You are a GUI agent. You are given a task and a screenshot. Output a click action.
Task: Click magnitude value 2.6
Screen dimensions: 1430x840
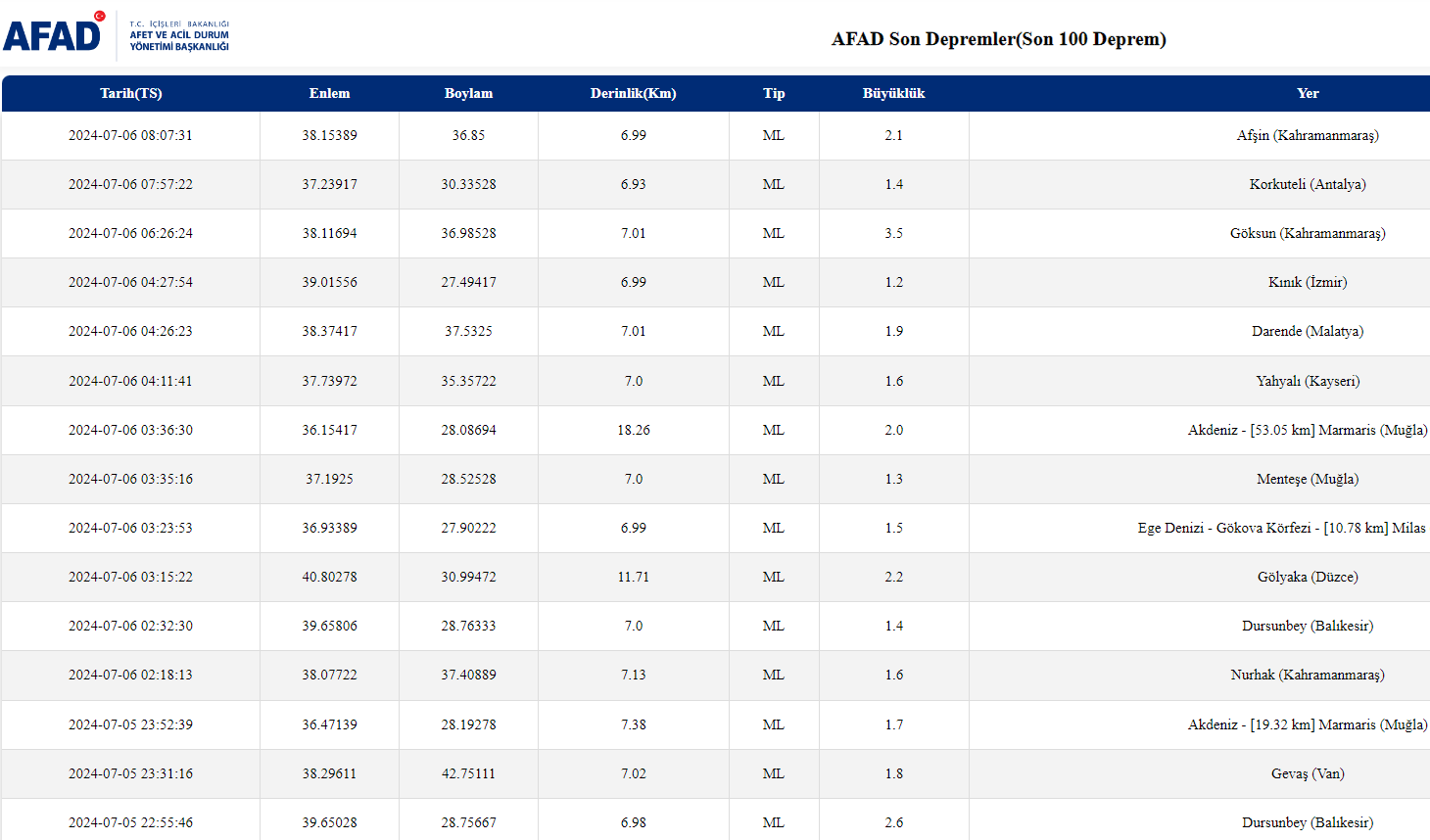click(x=893, y=822)
